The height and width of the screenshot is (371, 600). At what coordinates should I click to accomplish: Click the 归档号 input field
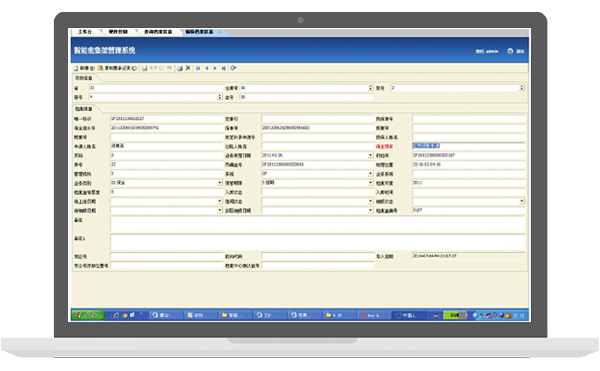pos(468,155)
